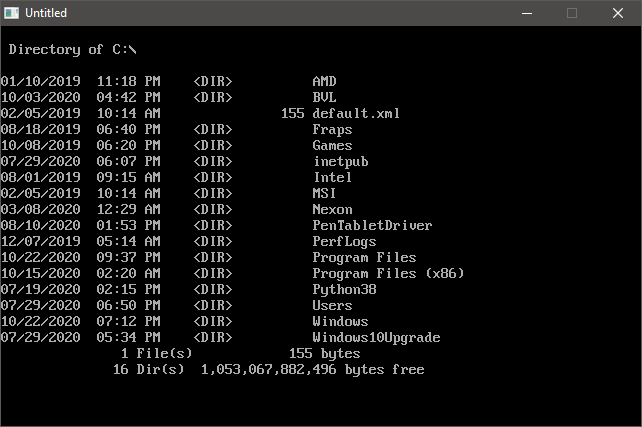Click the date 01/10/2019 on AMD row
The image size is (642, 427).
pyautogui.click(x=41, y=81)
